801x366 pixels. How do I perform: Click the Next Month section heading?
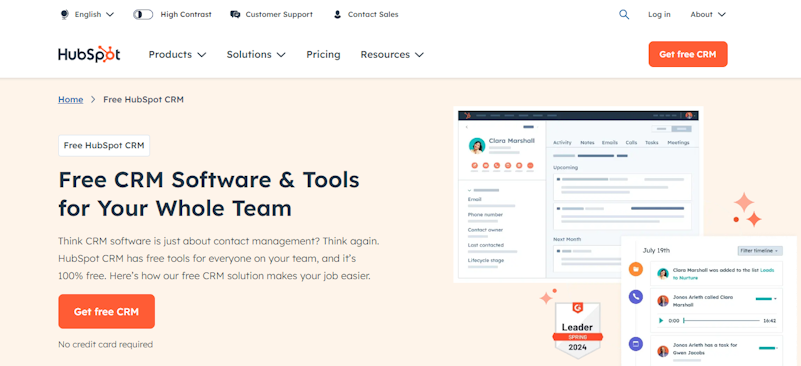click(567, 239)
